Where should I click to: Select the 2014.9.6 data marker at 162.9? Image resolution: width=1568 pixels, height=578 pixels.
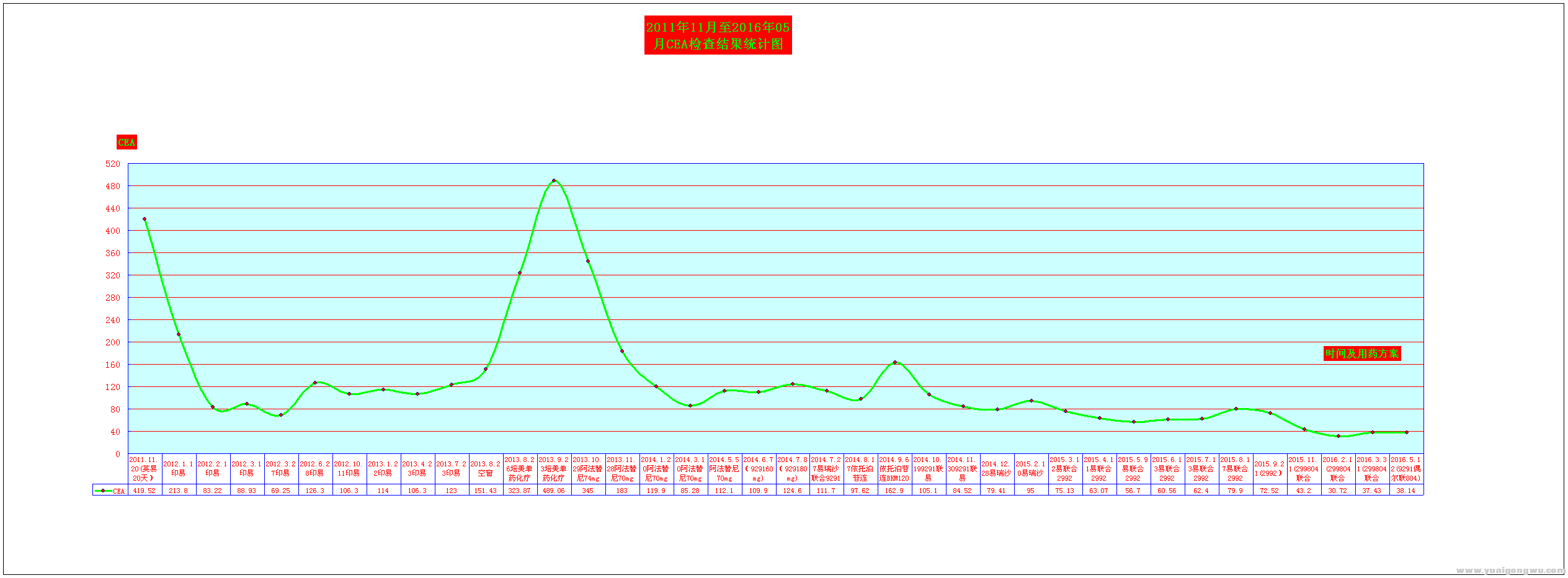pos(894,362)
